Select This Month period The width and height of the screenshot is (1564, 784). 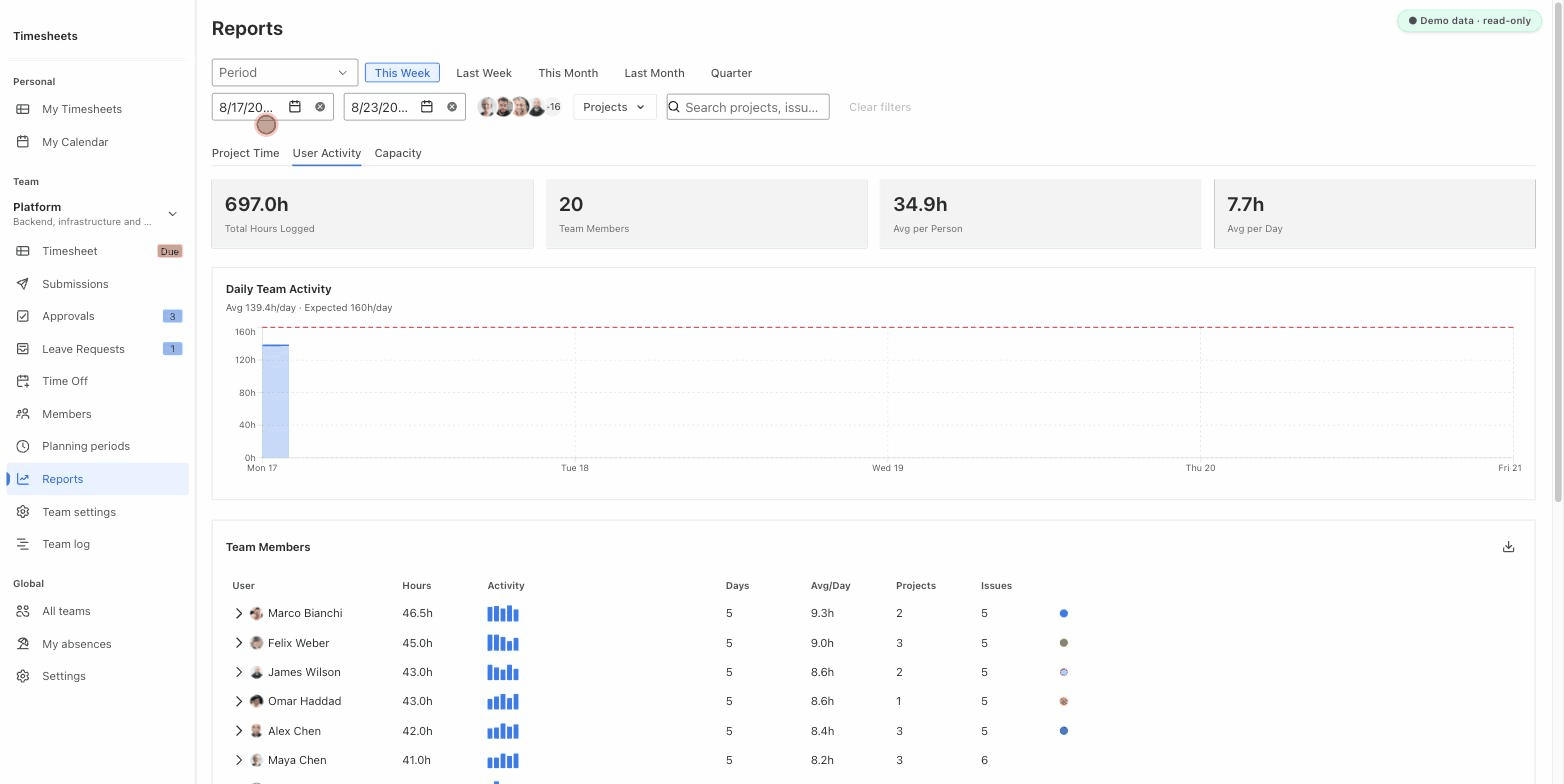(x=568, y=73)
